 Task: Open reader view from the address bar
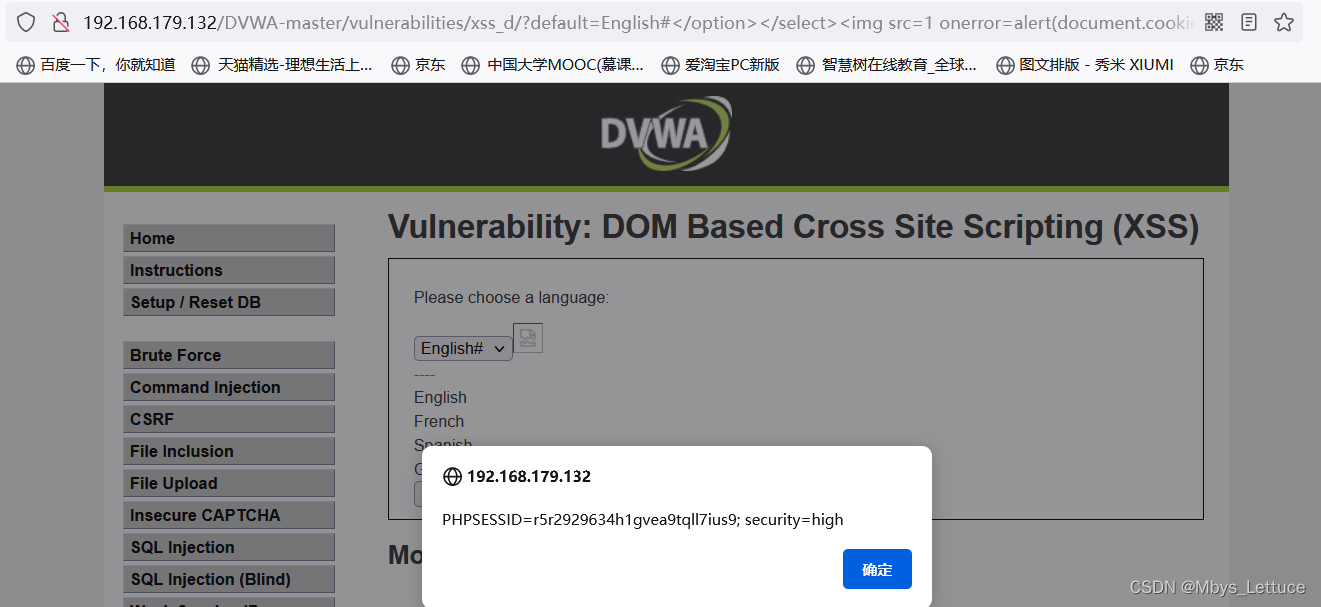1249,21
